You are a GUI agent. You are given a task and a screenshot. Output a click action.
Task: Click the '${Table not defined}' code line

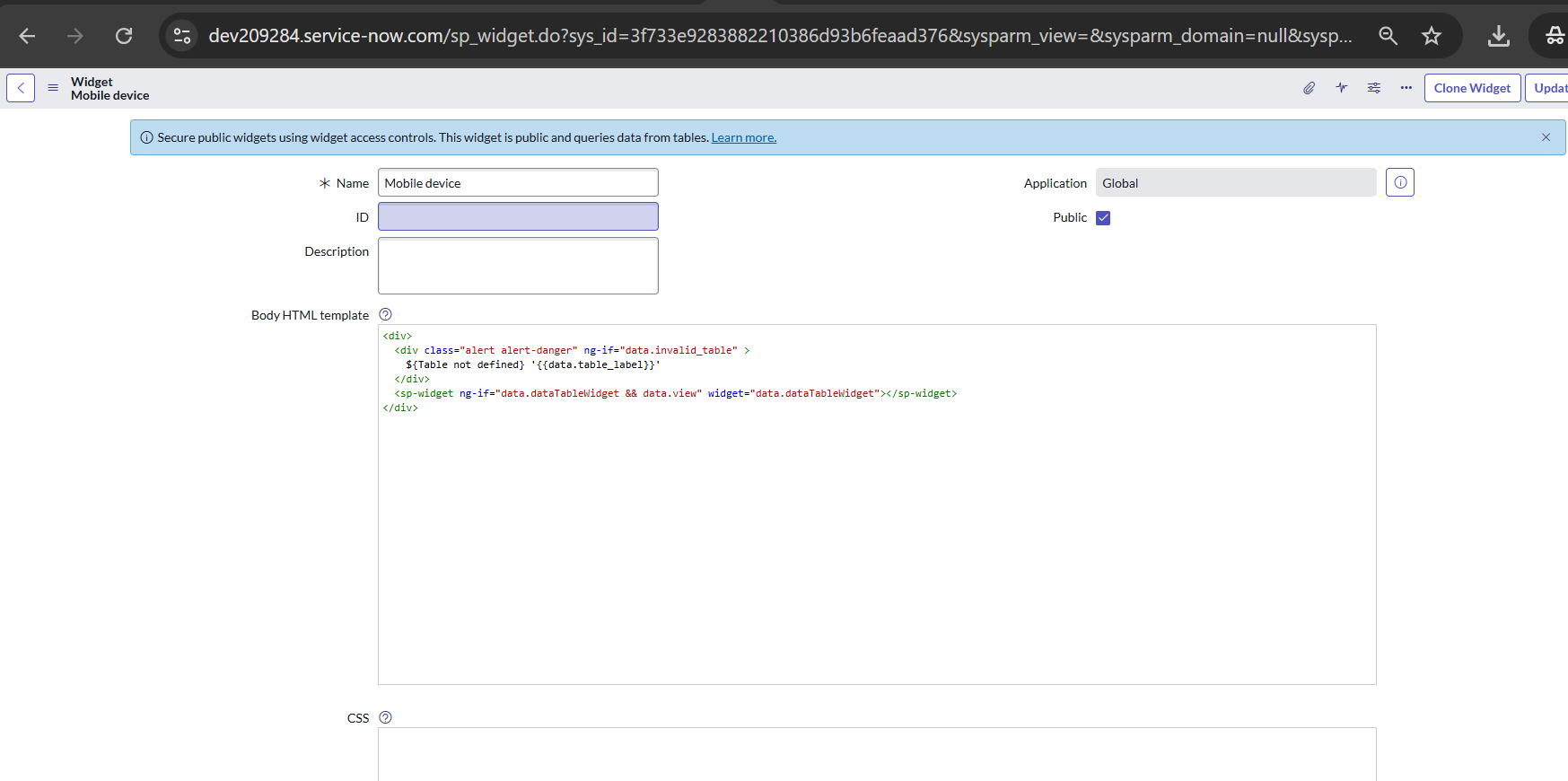(533, 364)
